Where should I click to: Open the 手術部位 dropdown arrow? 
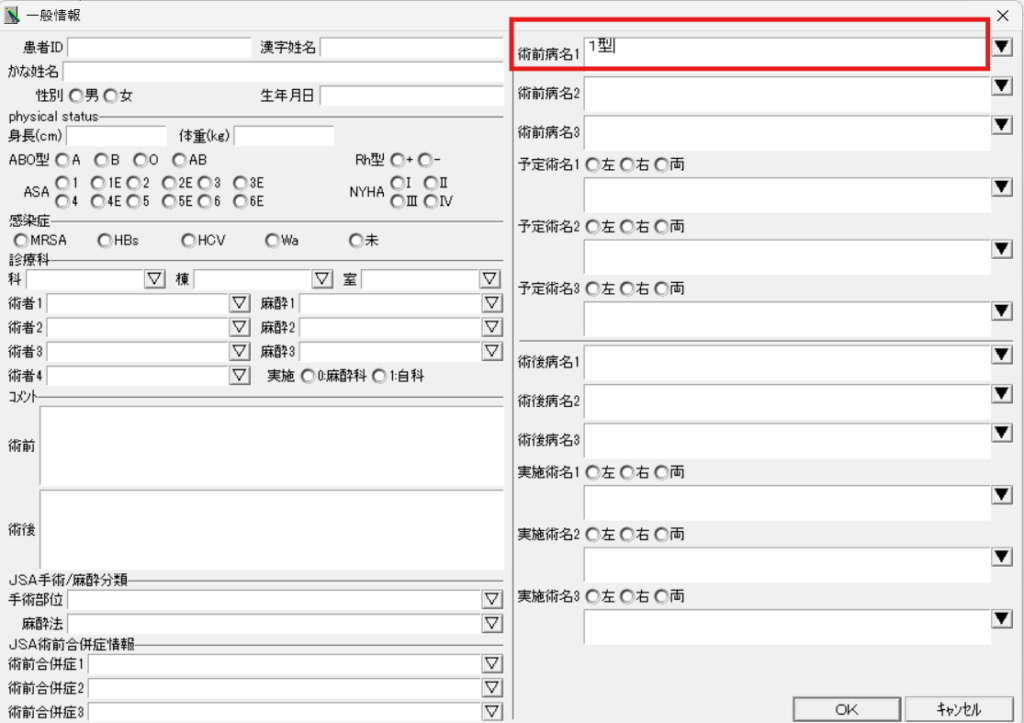click(491, 600)
